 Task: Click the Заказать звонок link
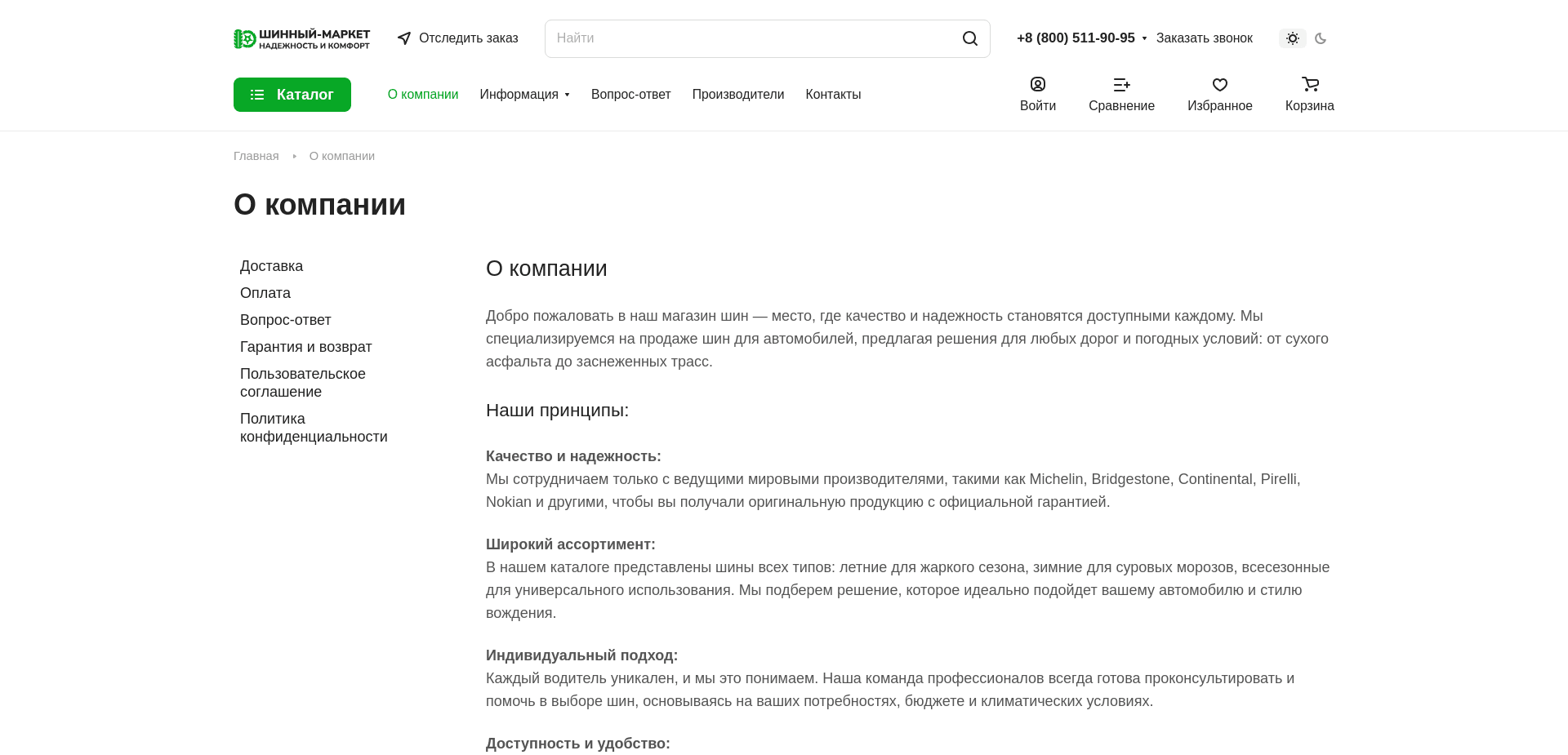coord(1204,38)
